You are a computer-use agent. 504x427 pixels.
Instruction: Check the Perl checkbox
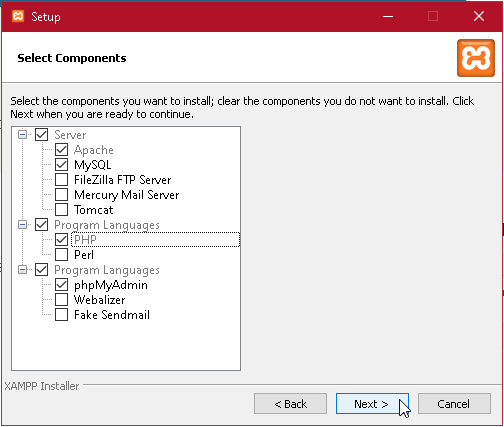coord(62,255)
